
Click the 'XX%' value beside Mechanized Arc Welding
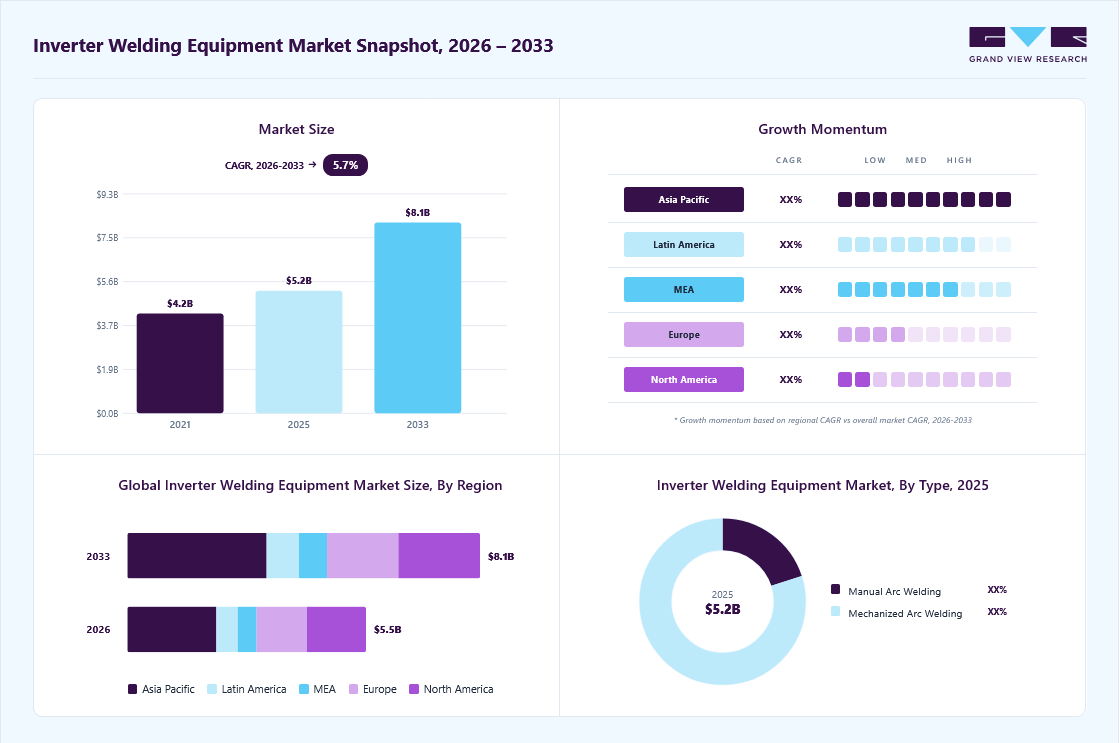click(997, 612)
